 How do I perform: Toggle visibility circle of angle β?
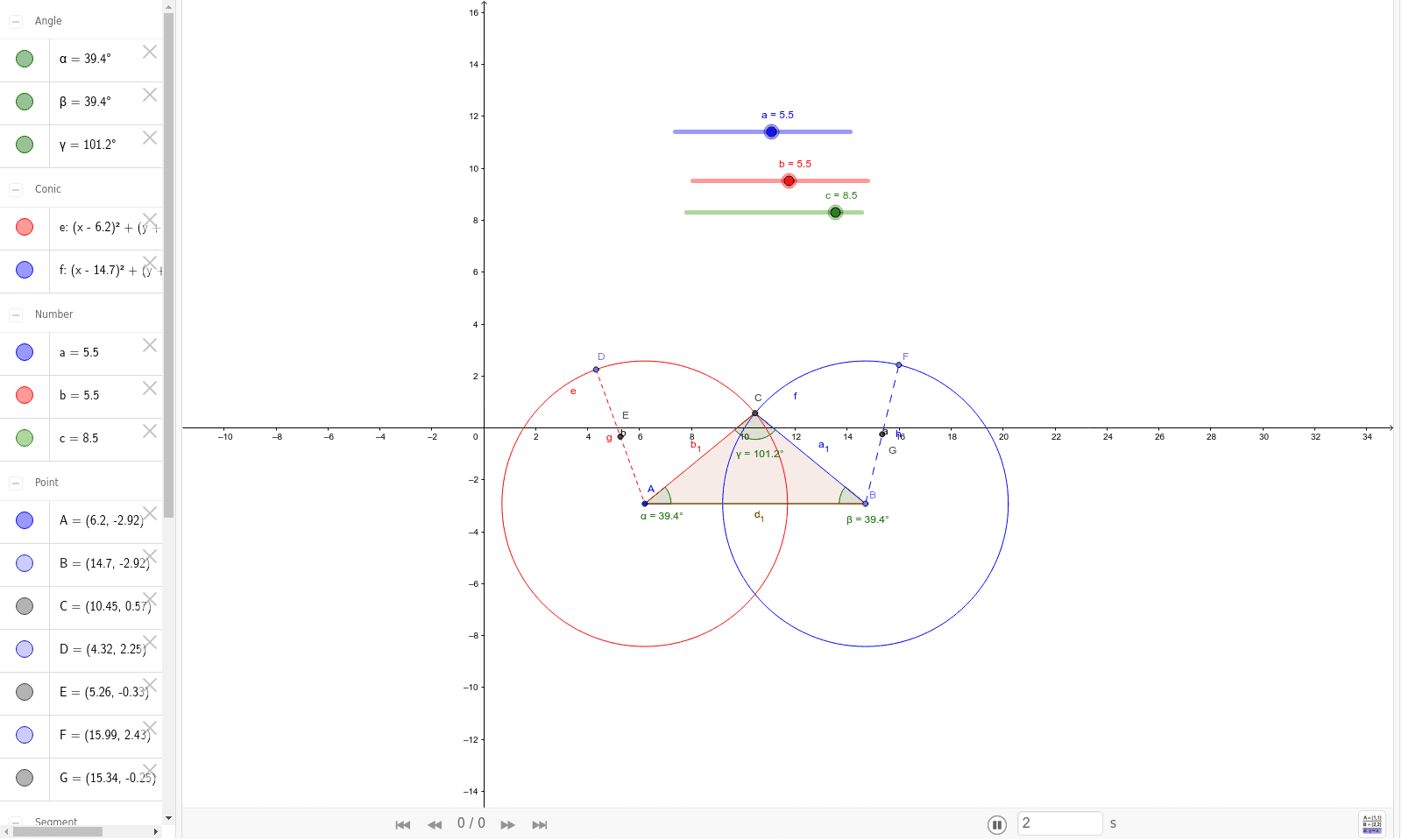pos(25,102)
